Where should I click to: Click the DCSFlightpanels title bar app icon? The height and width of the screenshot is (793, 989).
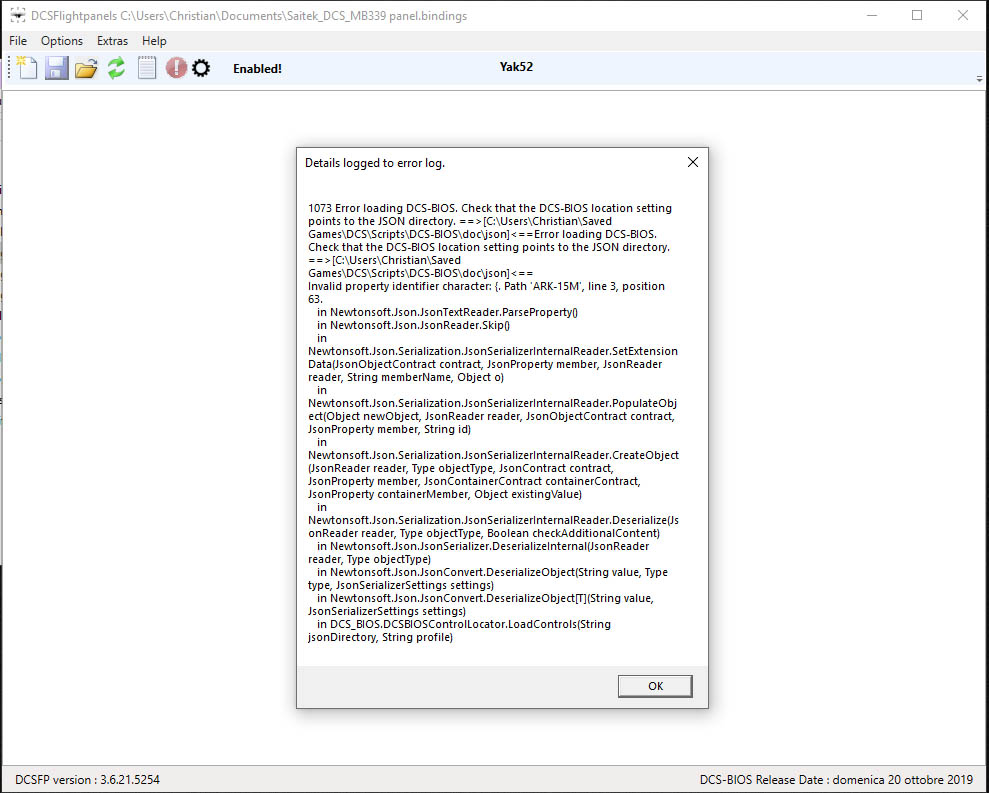click(18, 15)
